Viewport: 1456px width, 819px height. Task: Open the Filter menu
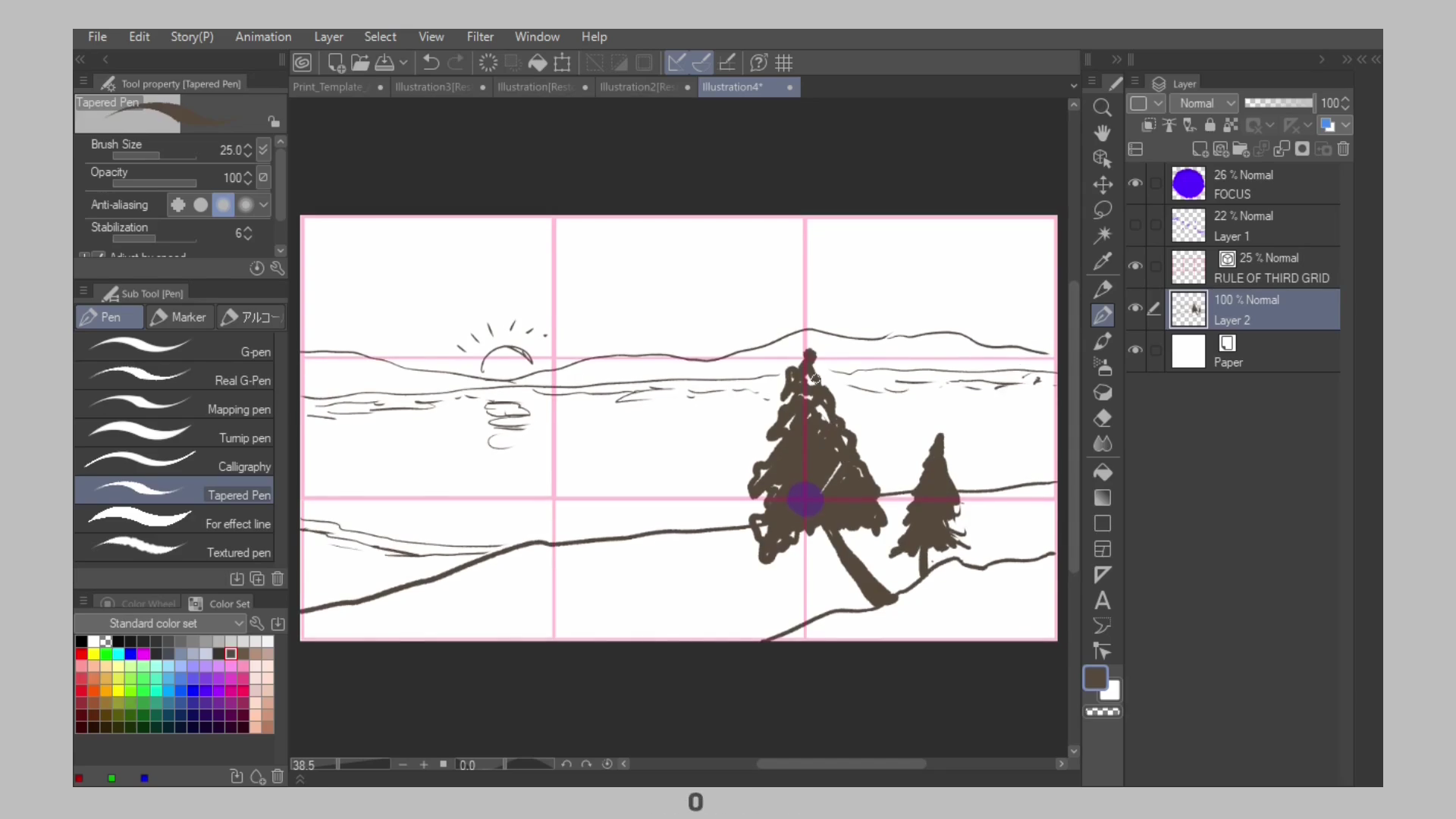[x=479, y=36]
